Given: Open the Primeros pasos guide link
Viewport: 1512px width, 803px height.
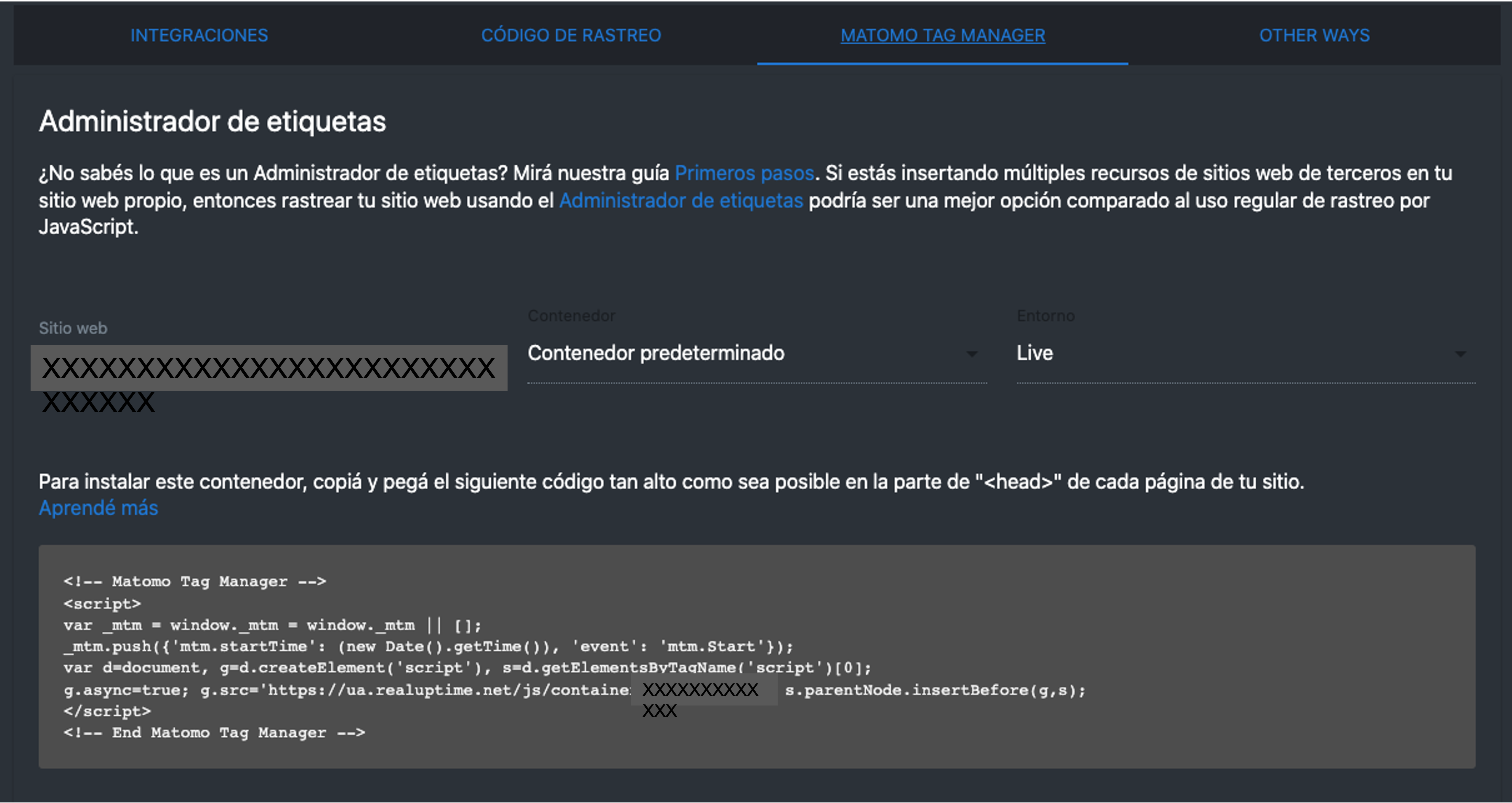Looking at the screenshot, I should pyautogui.click(x=744, y=173).
